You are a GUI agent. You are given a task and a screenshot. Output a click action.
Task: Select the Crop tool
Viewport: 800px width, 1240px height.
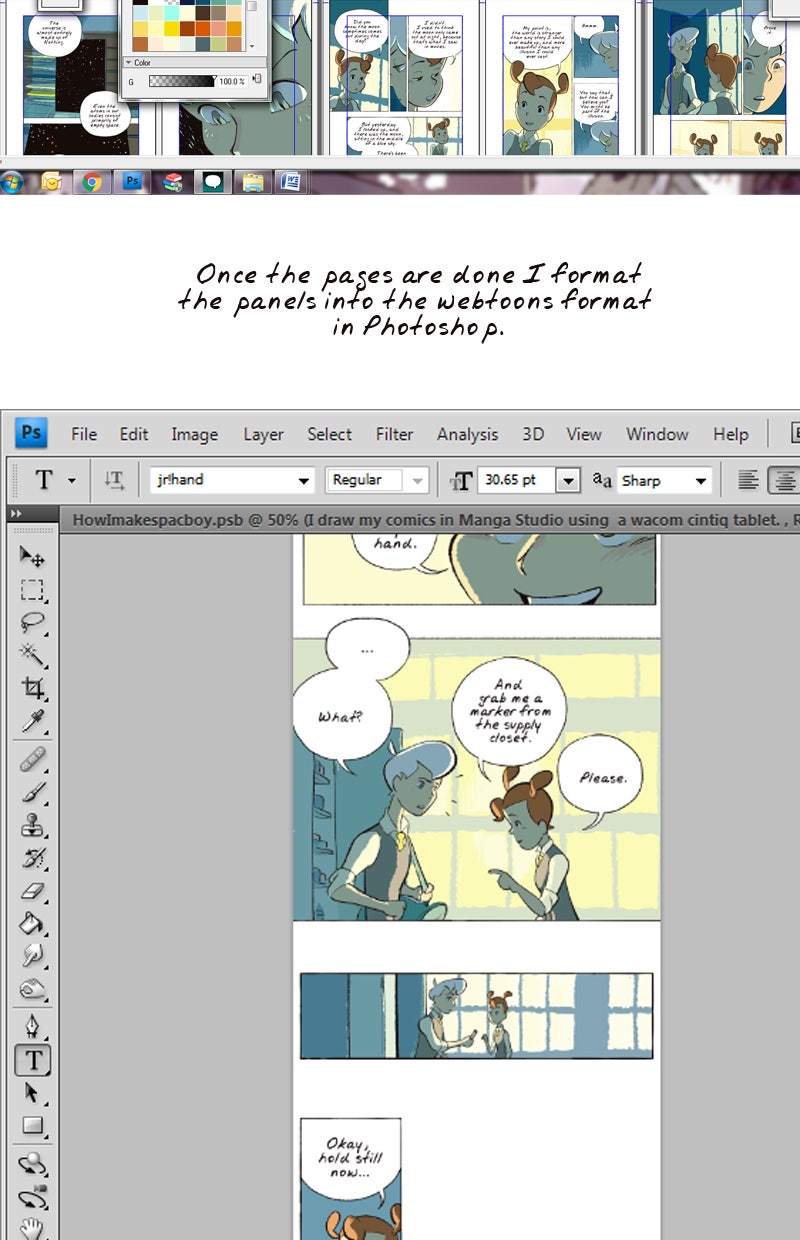33,688
